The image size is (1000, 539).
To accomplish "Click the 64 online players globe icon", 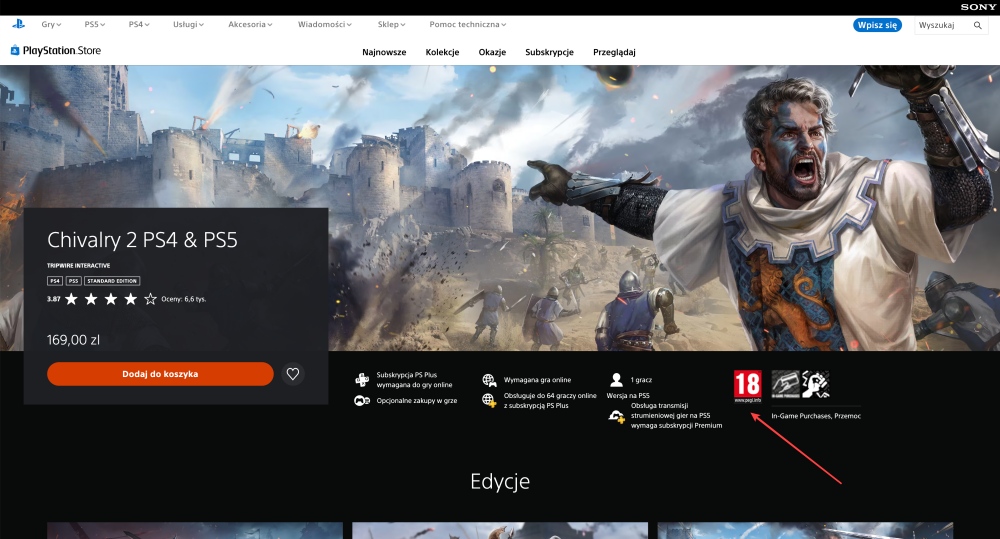I will 489,401.
